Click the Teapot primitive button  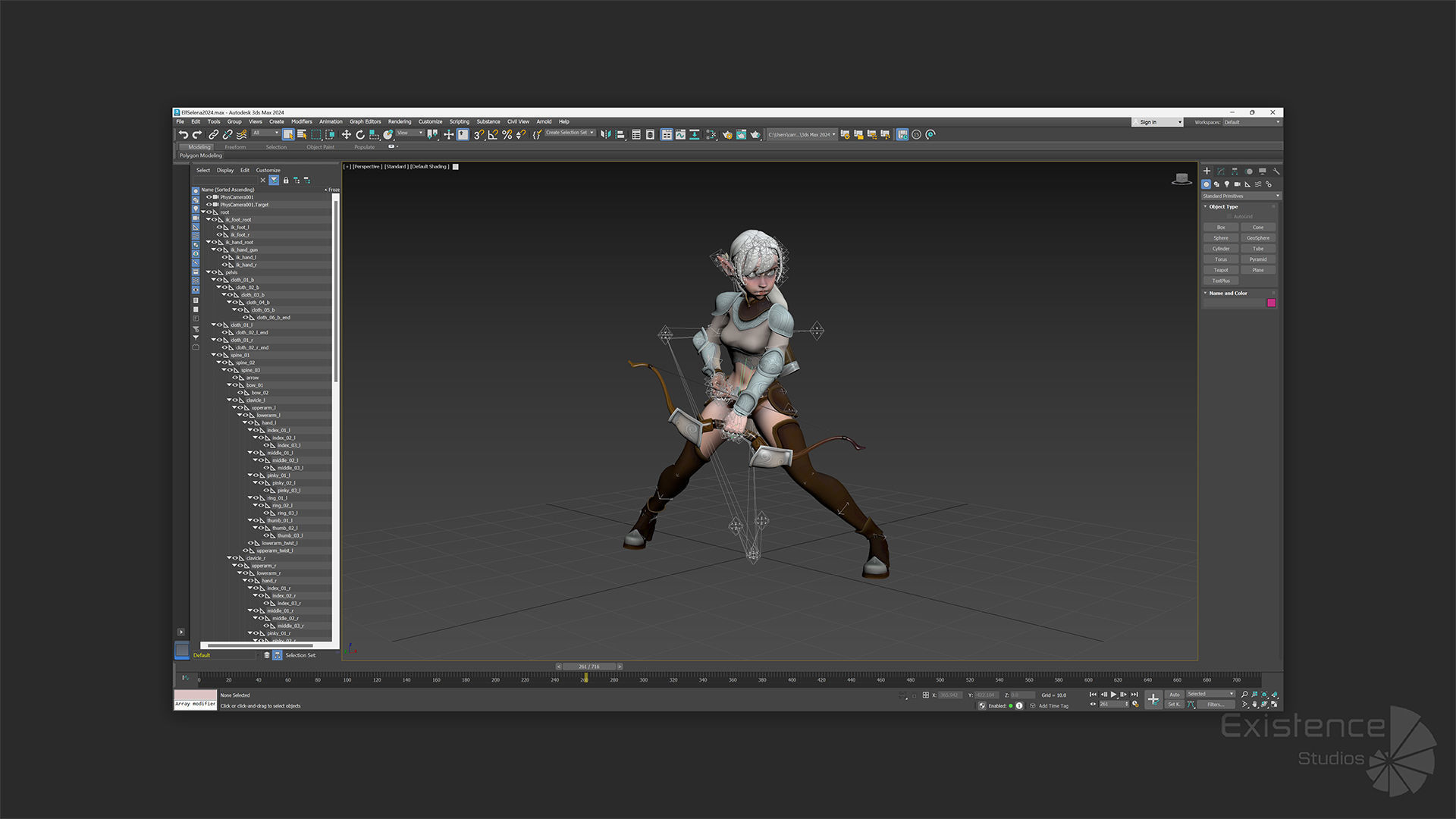(1220, 270)
